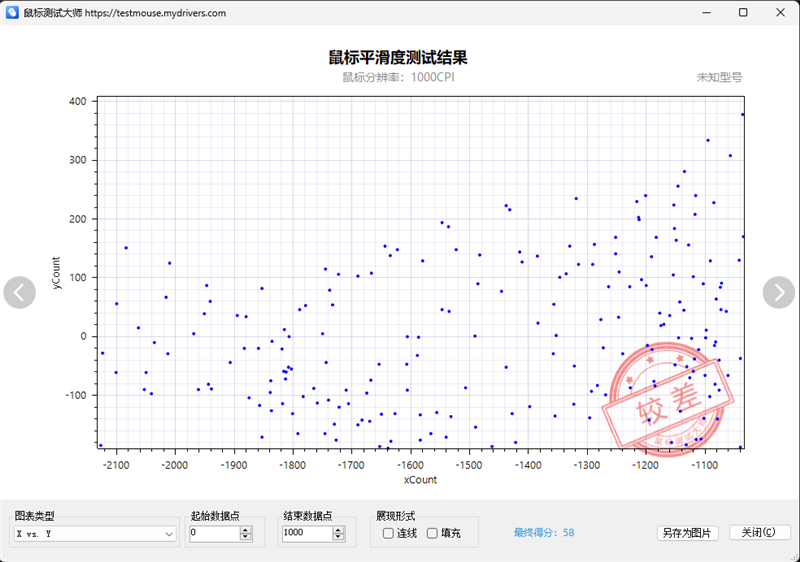Click the 400 tick on the yCount axis
Viewport: 800px width, 562px height.
pyautogui.click(x=78, y=101)
